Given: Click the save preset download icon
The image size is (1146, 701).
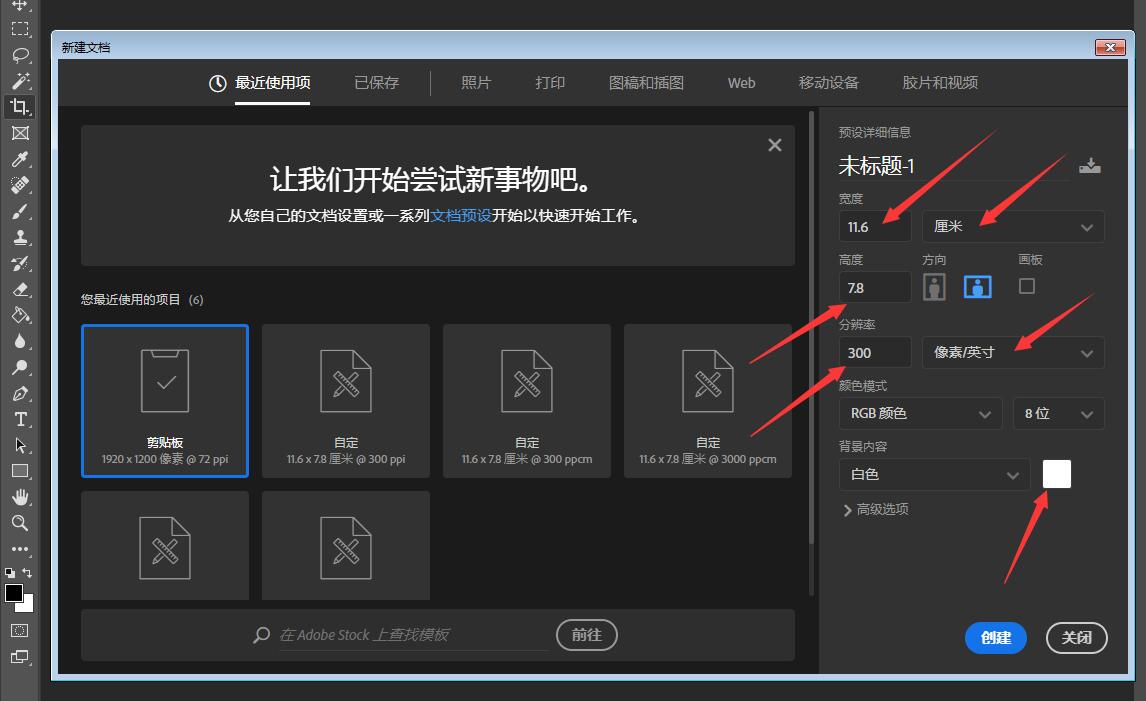Looking at the screenshot, I should [1090, 166].
